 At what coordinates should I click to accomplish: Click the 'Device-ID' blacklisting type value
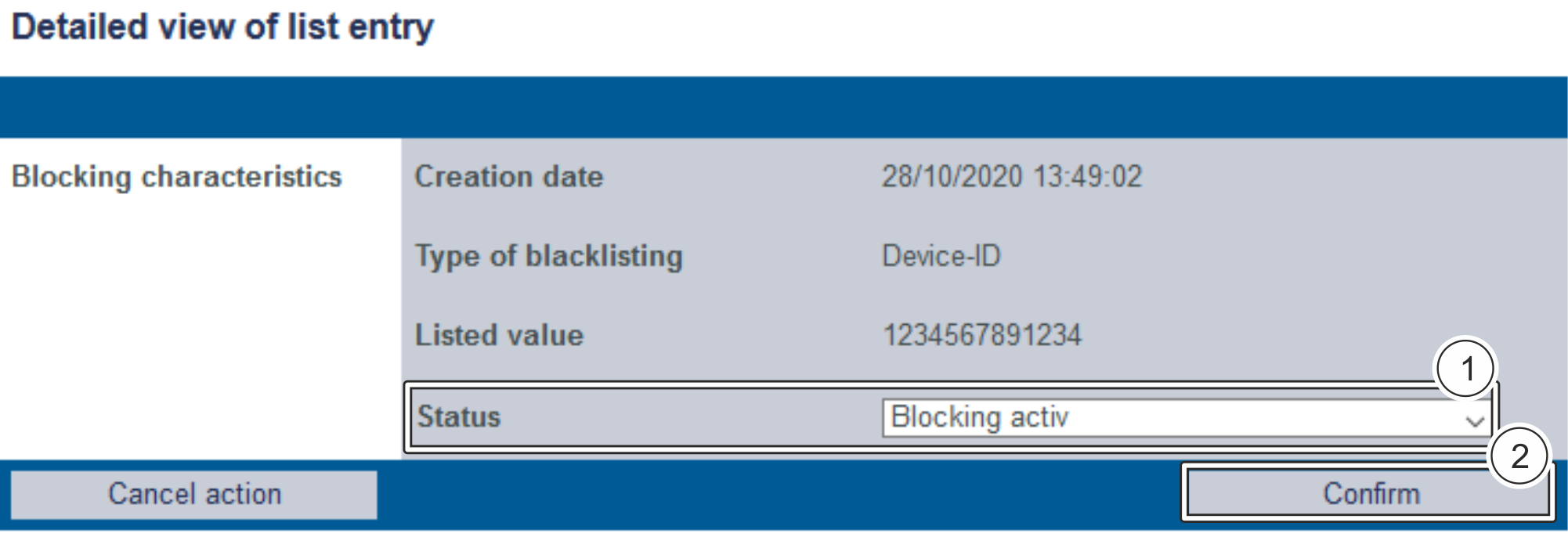(941, 256)
